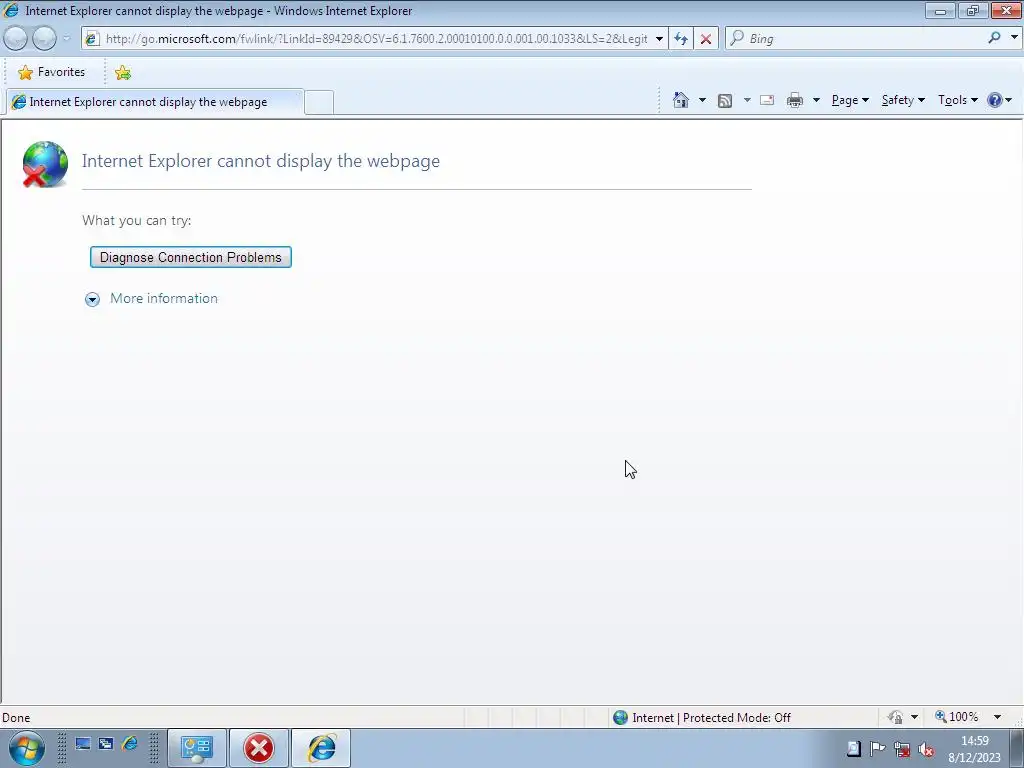Screen dimensions: 1024x768
Task: Click the status bar security shield icon
Action: pos(895,717)
